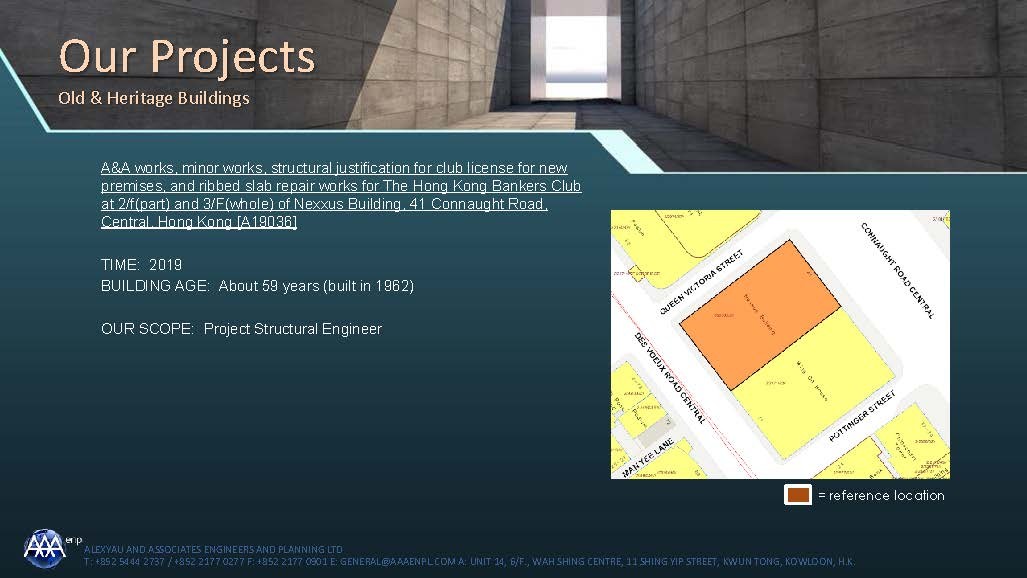Click the 'Our Projects' heading
This screenshot has width=1027, height=578.
(x=187, y=56)
